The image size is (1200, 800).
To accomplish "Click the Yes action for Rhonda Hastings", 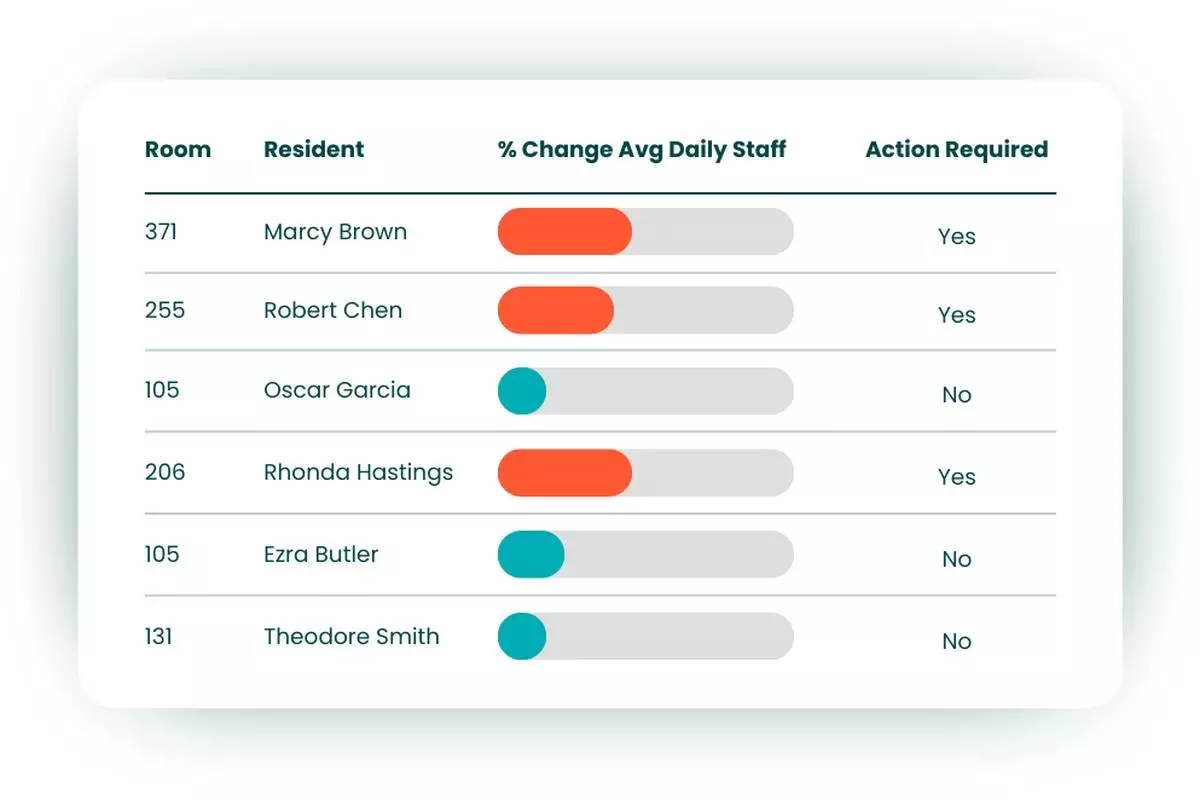I will [x=956, y=477].
